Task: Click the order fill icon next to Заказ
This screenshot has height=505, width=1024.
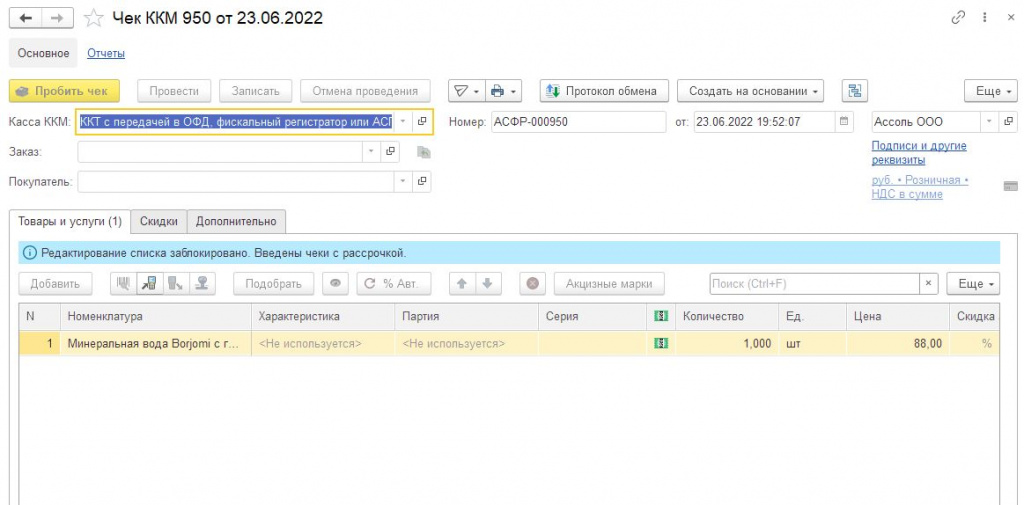Action: pyautogui.click(x=424, y=152)
